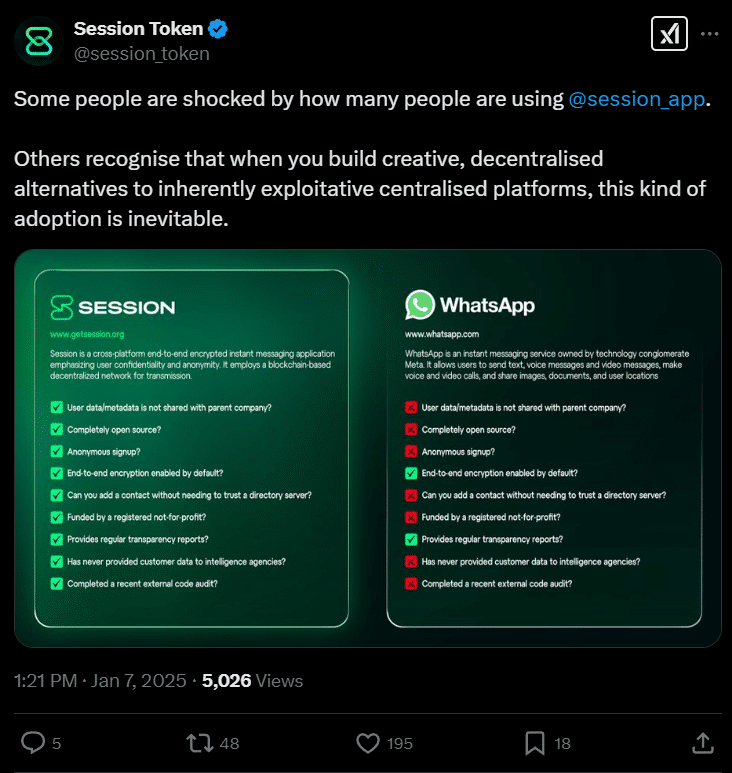View the 5,026 Views count
732x773 pixels.
tap(252, 681)
